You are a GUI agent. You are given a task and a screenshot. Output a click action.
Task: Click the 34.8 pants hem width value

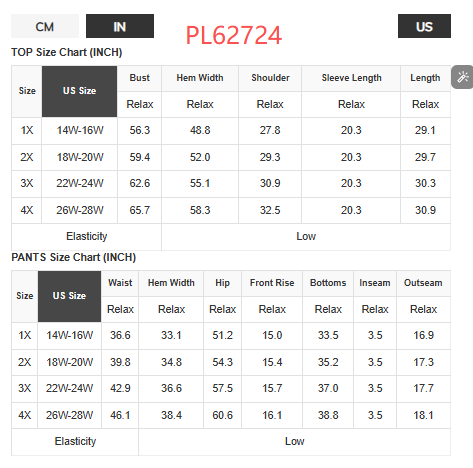click(171, 362)
